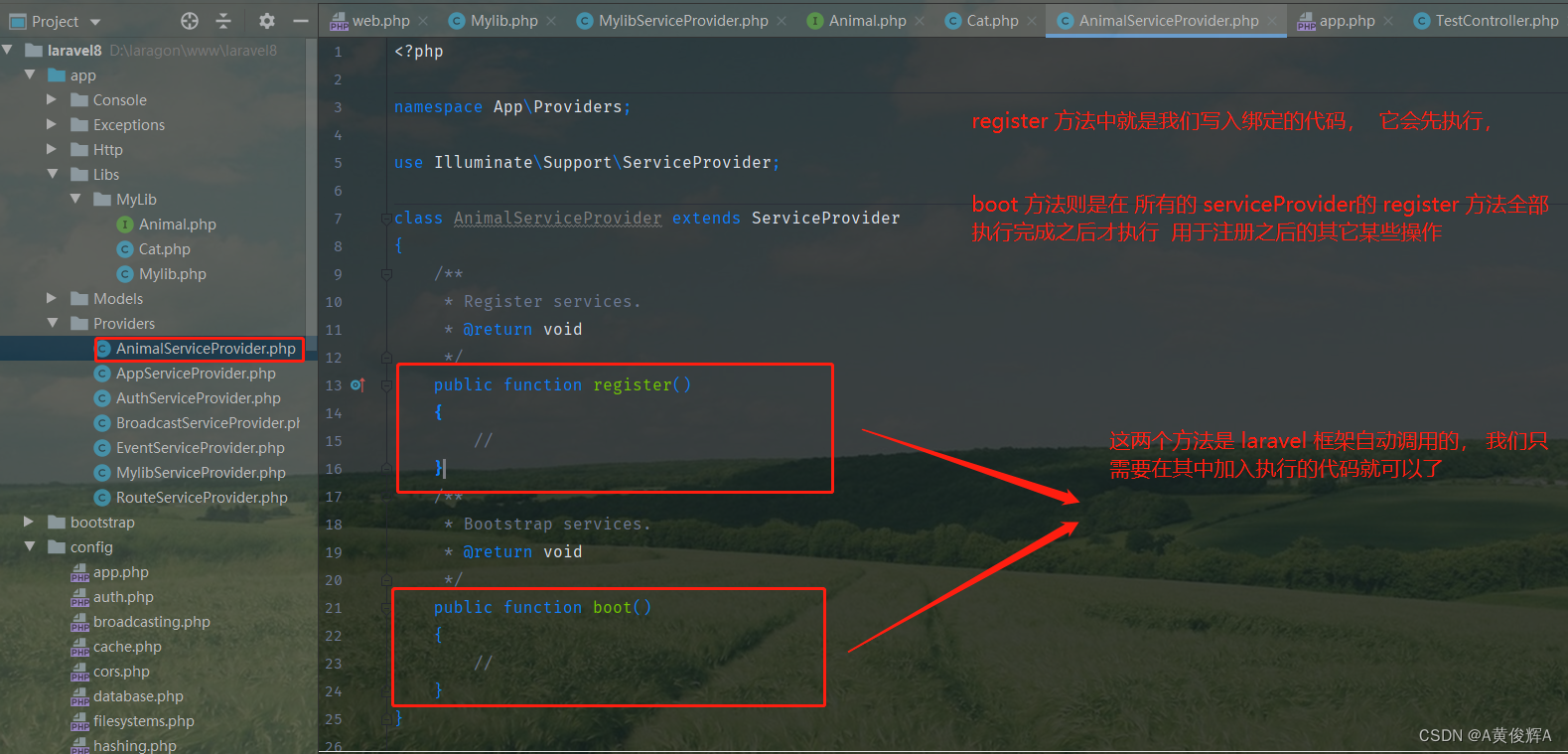Viewport: 1568px width, 754px height.
Task: Click the AuthServiceProvider.php class icon
Action: coord(102,398)
